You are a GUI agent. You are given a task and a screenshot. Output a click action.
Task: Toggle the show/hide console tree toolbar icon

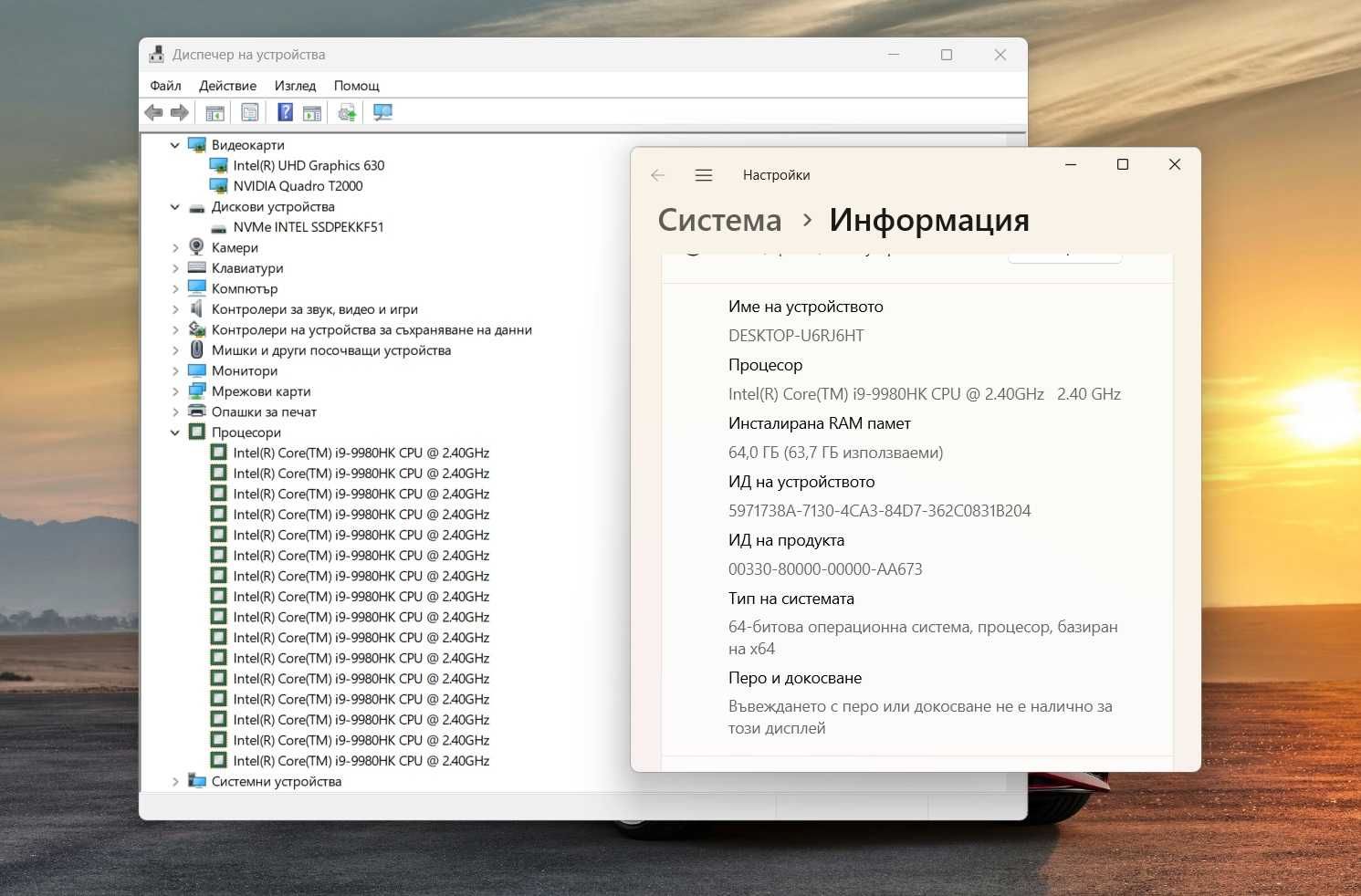pyautogui.click(x=215, y=113)
